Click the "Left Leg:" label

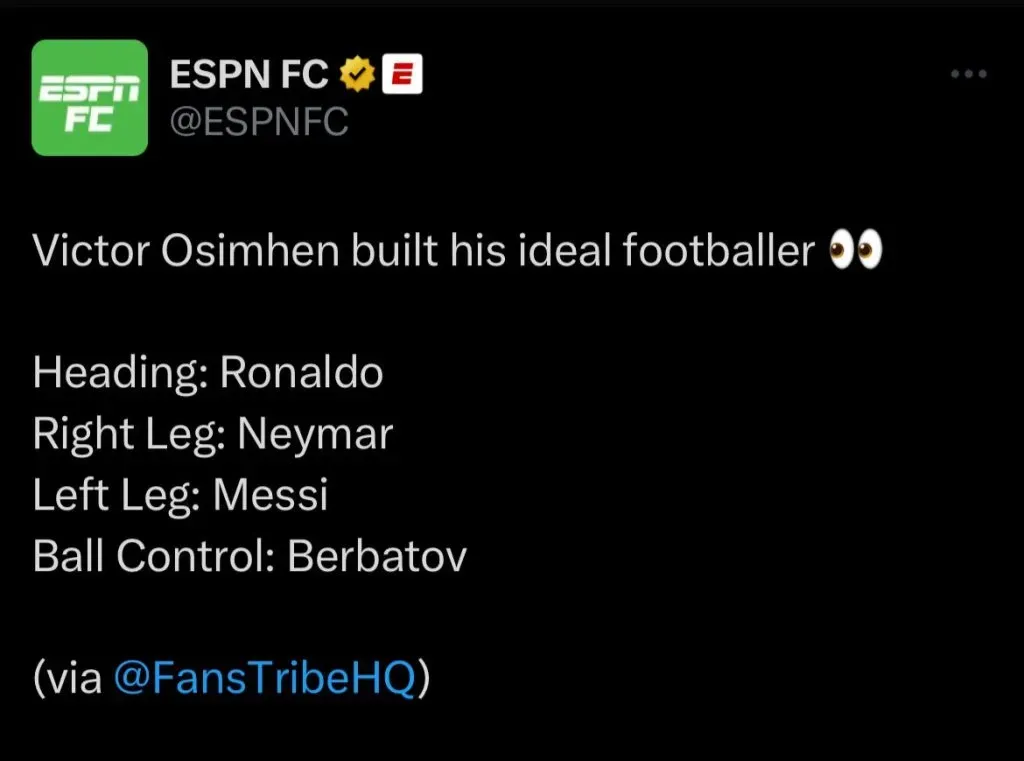pos(117,495)
